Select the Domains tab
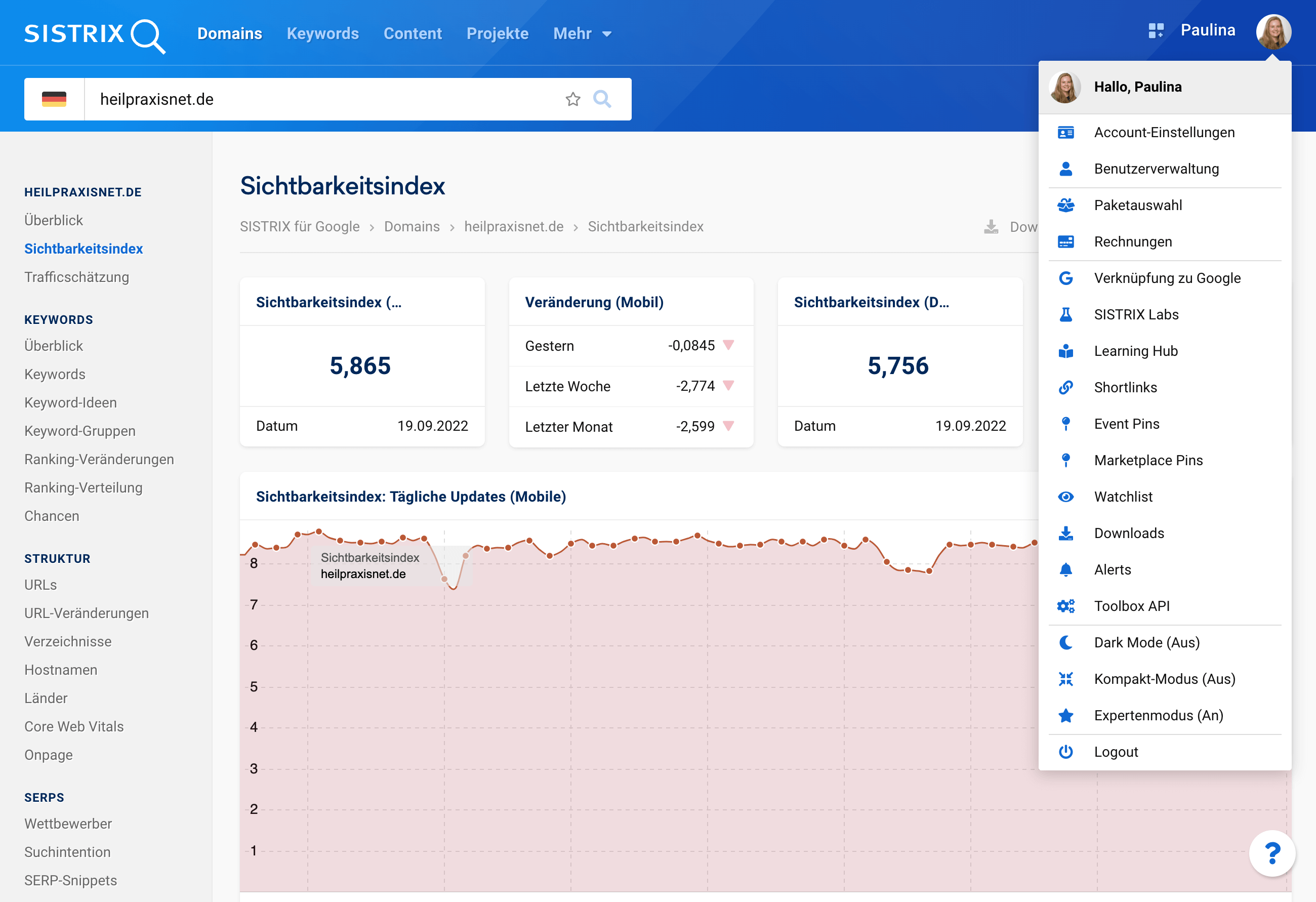1316x902 pixels. click(230, 33)
